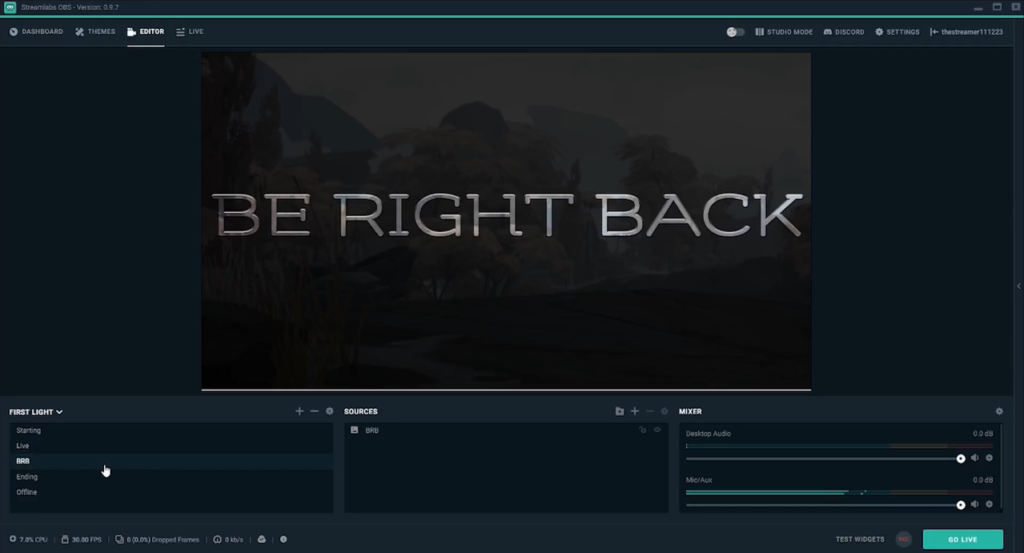
Task: Add a new source with plus icon
Action: (x=635, y=411)
